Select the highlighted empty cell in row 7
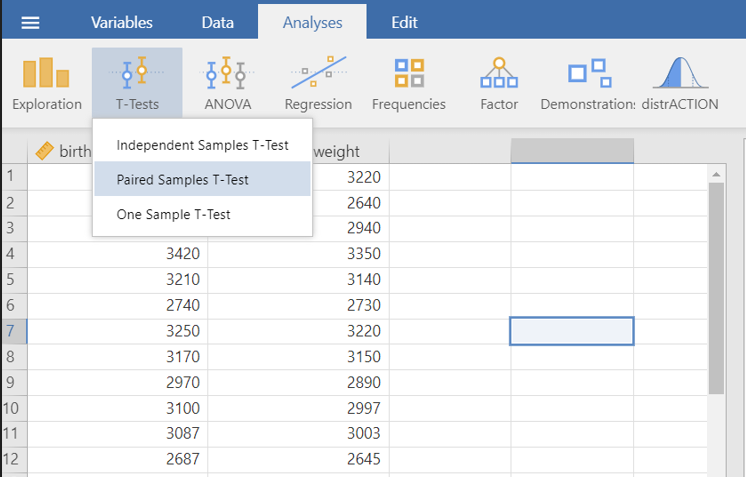This screenshot has height=477, width=746. [x=571, y=331]
